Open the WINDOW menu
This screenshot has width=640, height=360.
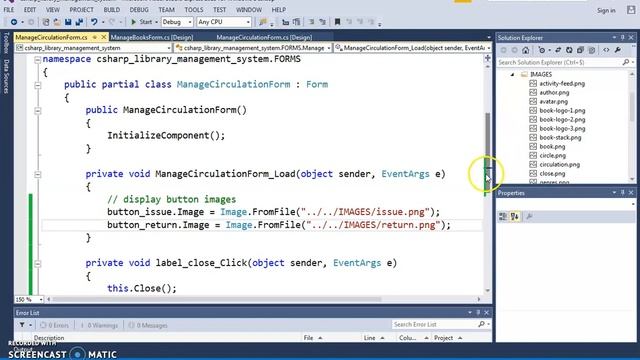tap(249, 9)
